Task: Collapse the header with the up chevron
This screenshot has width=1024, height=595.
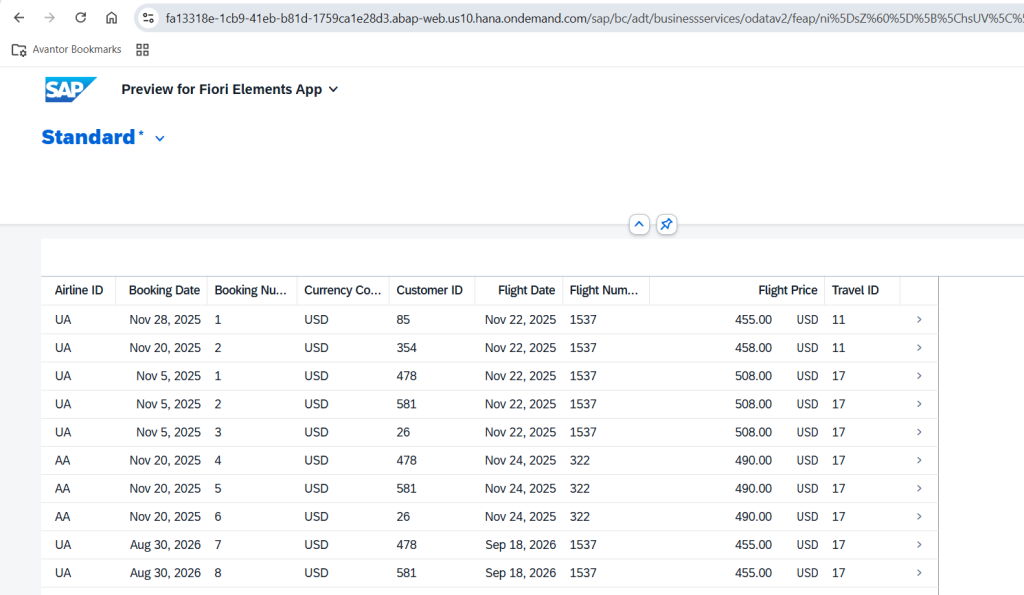Action: pyautogui.click(x=639, y=225)
